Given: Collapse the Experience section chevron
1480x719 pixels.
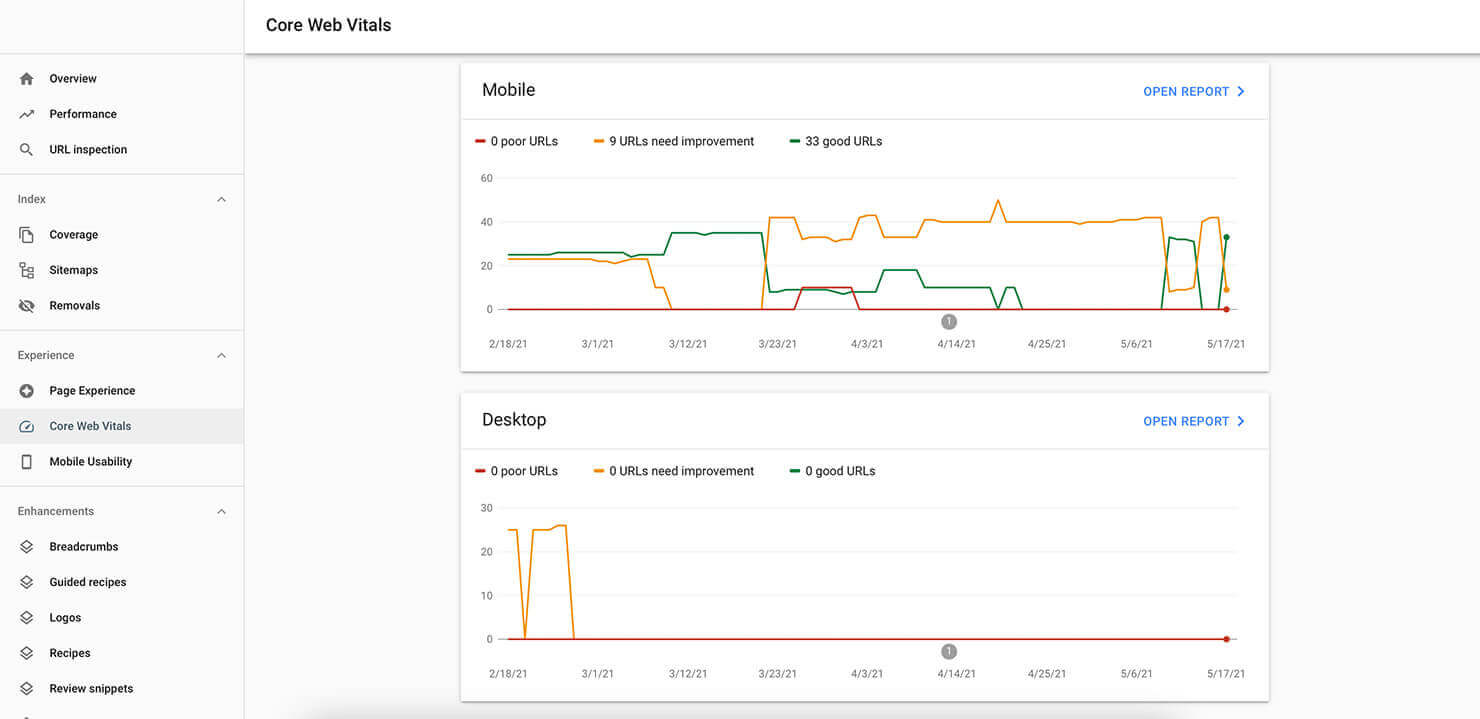Looking at the screenshot, I should tap(221, 355).
